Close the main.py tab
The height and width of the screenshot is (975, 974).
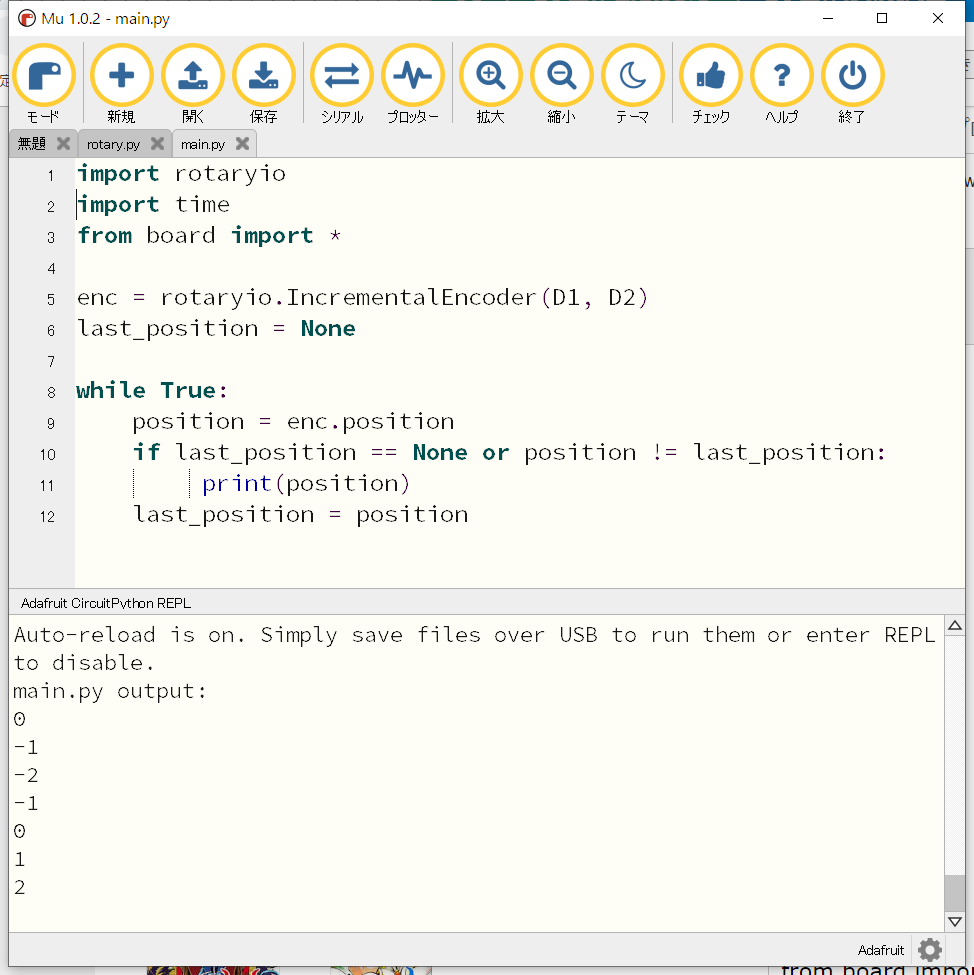241,144
